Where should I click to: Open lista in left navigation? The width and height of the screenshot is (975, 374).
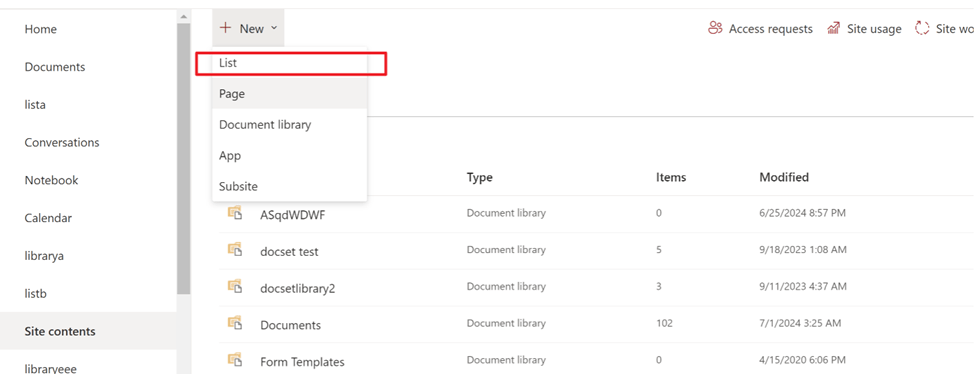tap(35, 105)
